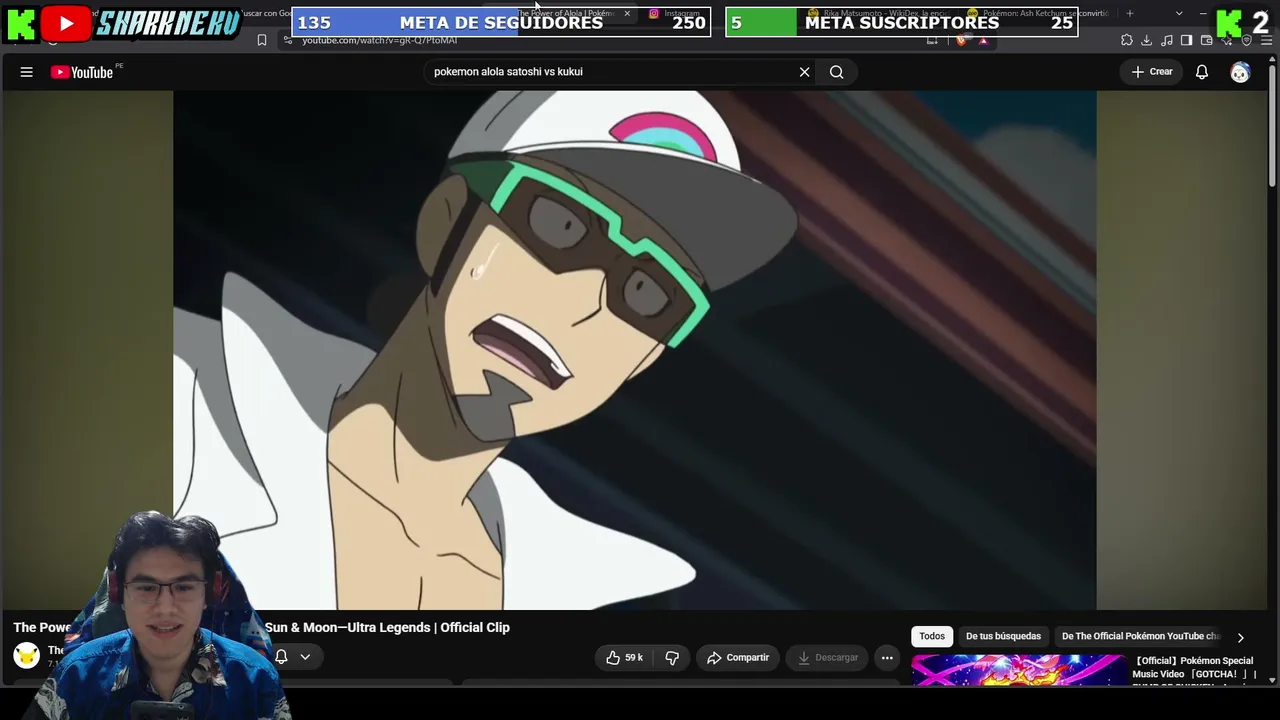Open the channel avatar beside the title
Image resolution: width=1280 pixels, height=720 pixels.
[27, 656]
